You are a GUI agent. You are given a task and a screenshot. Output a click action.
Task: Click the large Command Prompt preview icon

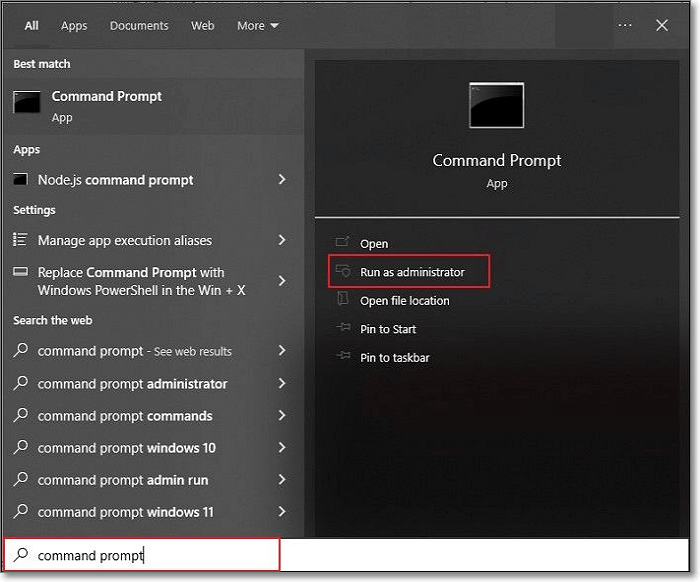click(x=496, y=106)
